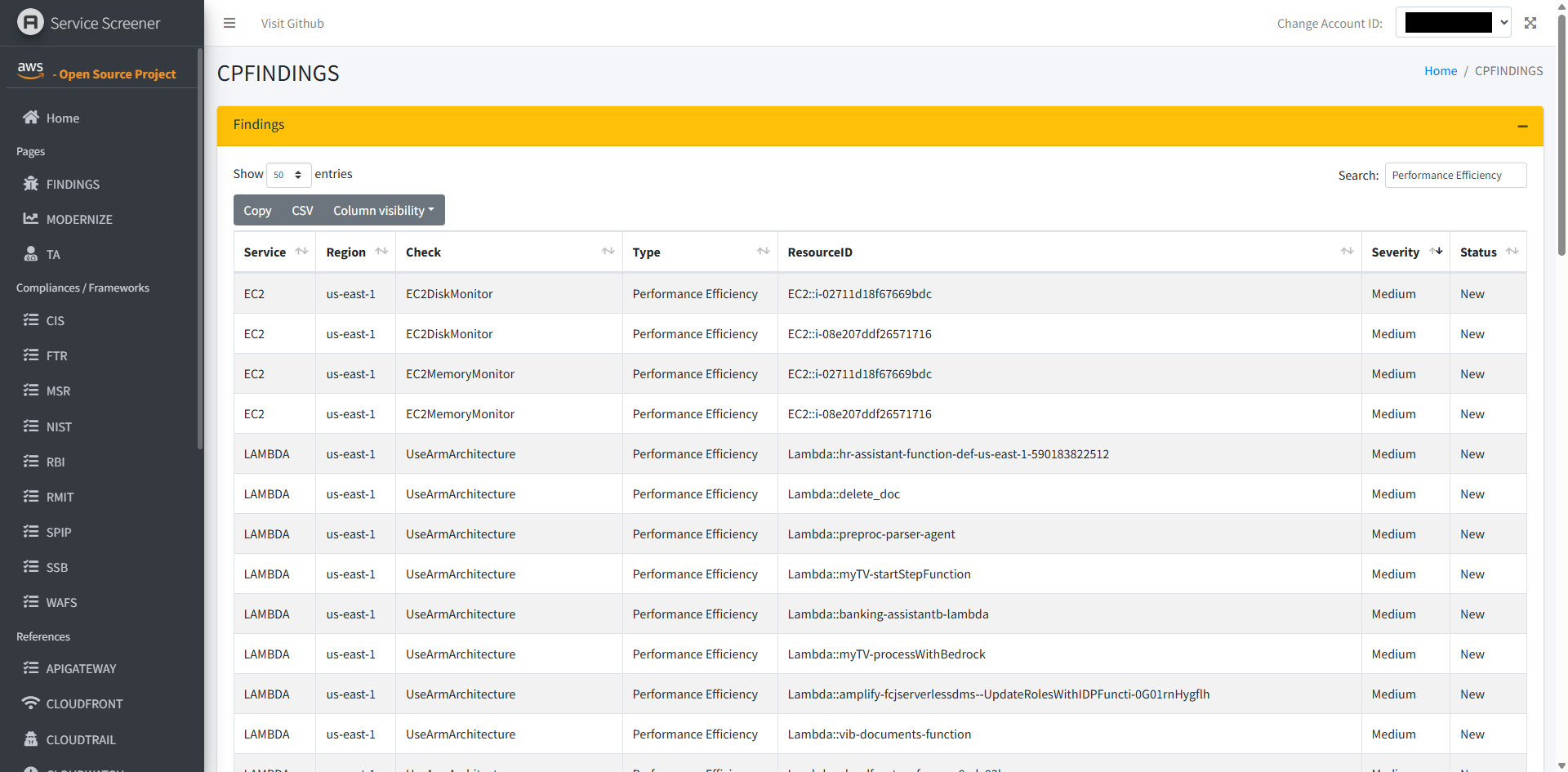Open the Show entries count dropdown

pos(288,175)
